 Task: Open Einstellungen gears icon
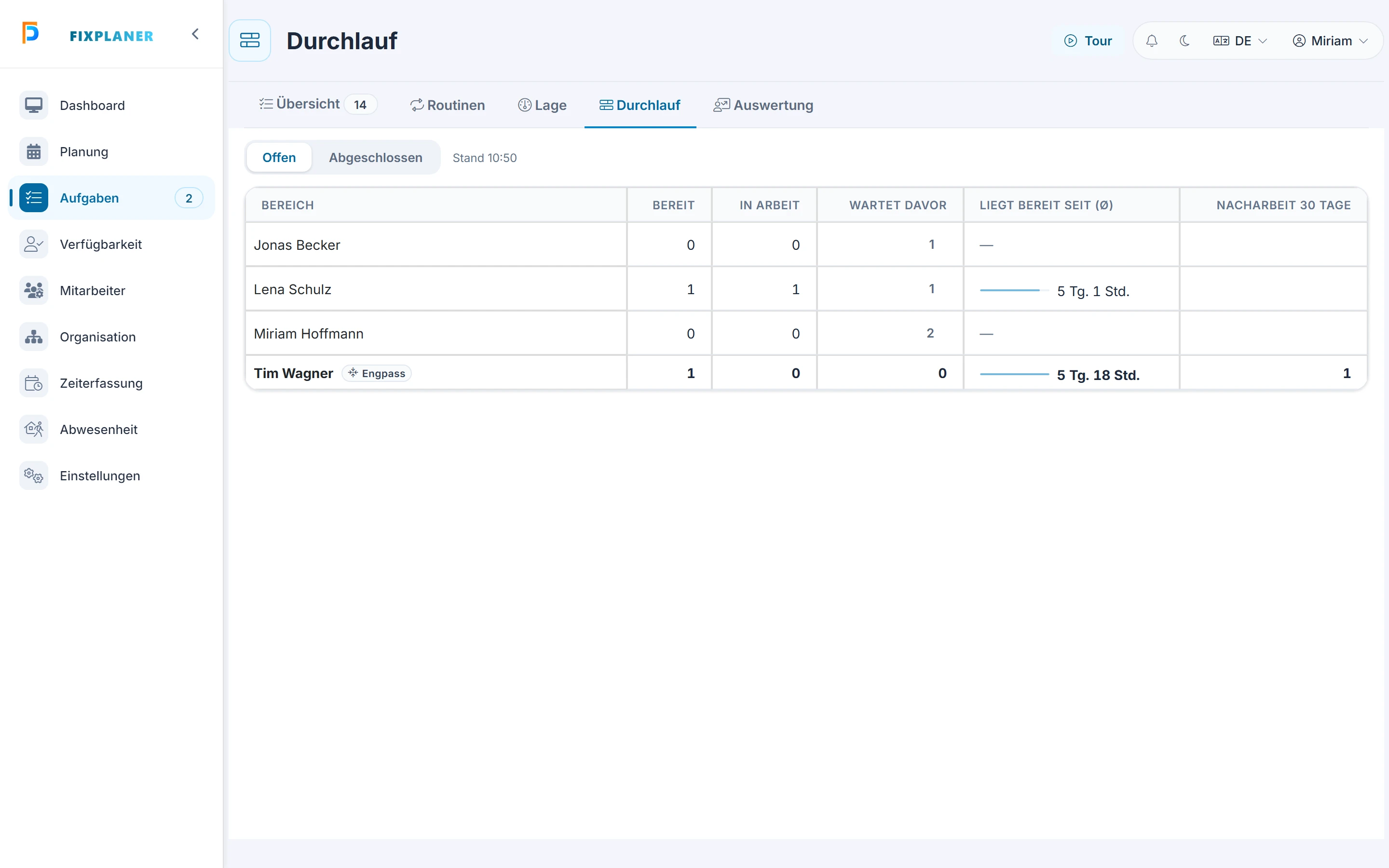pyautogui.click(x=33, y=476)
